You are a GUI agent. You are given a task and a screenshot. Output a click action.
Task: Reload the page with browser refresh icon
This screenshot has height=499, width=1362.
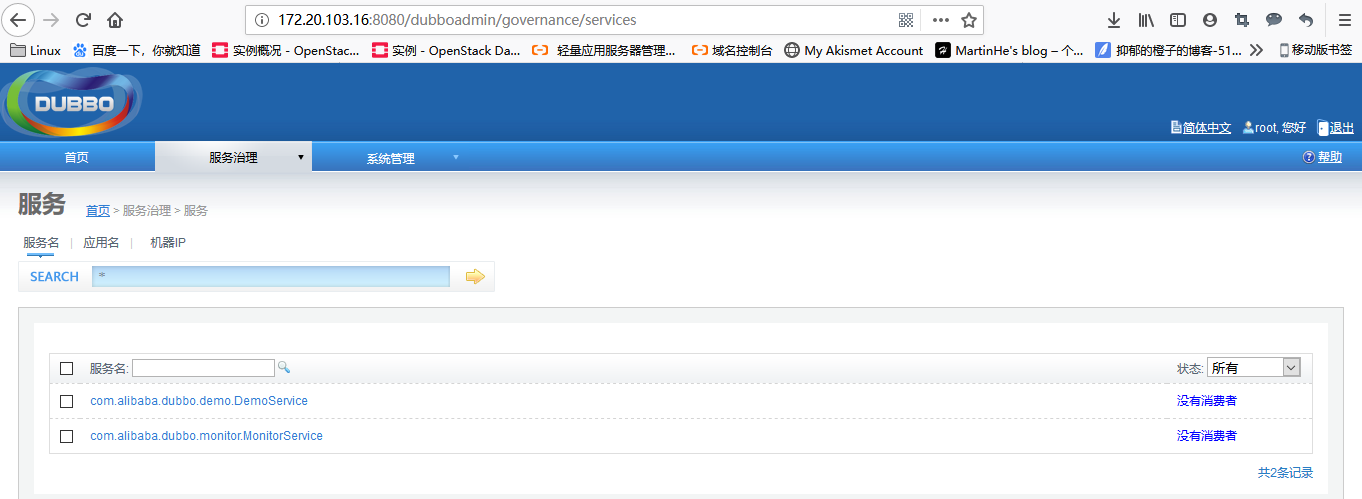pyautogui.click(x=83, y=20)
